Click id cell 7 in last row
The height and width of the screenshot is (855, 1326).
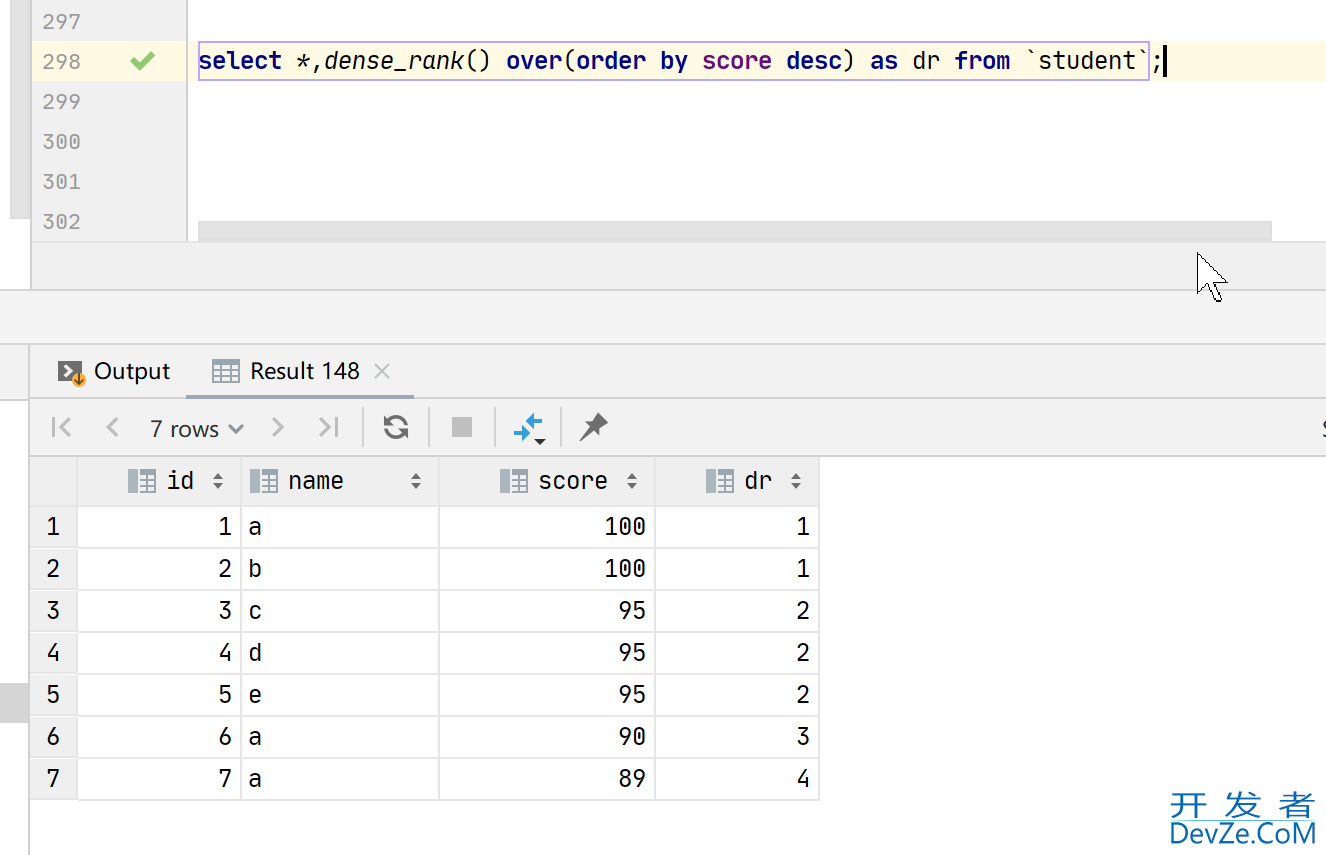(159, 779)
